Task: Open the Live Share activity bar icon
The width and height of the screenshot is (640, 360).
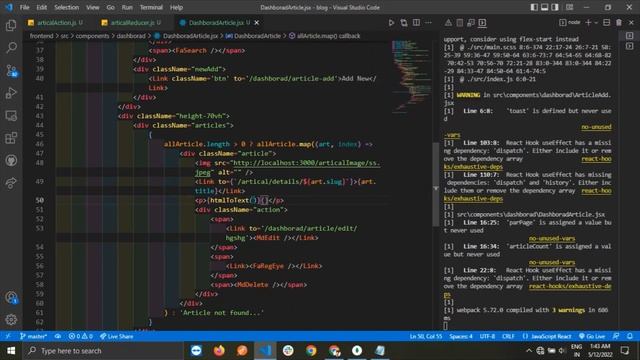Action: [11, 183]
